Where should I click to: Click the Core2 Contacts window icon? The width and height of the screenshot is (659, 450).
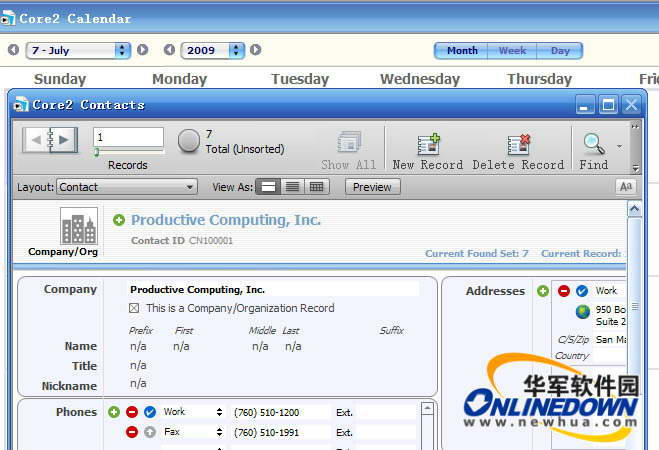point(21,105)
